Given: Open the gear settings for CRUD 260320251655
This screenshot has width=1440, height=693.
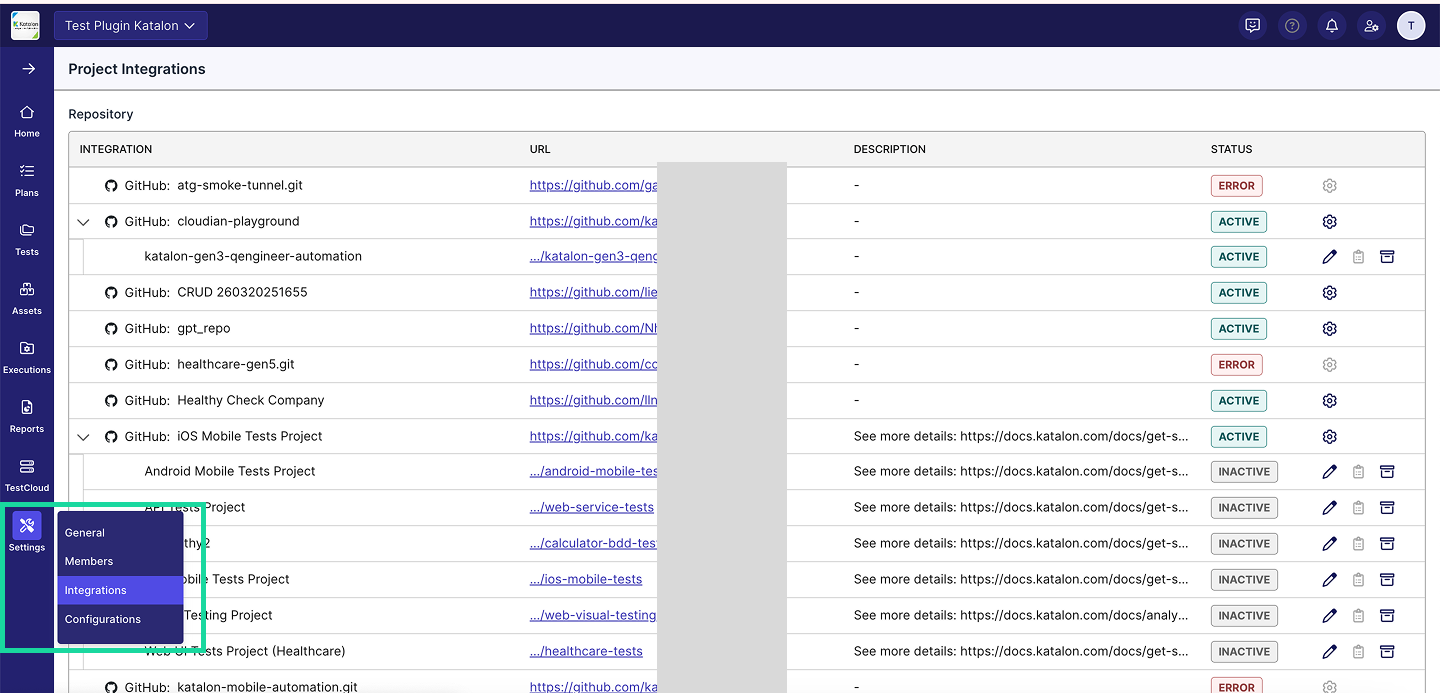Looking at the screenshot, I should 1329,293.
